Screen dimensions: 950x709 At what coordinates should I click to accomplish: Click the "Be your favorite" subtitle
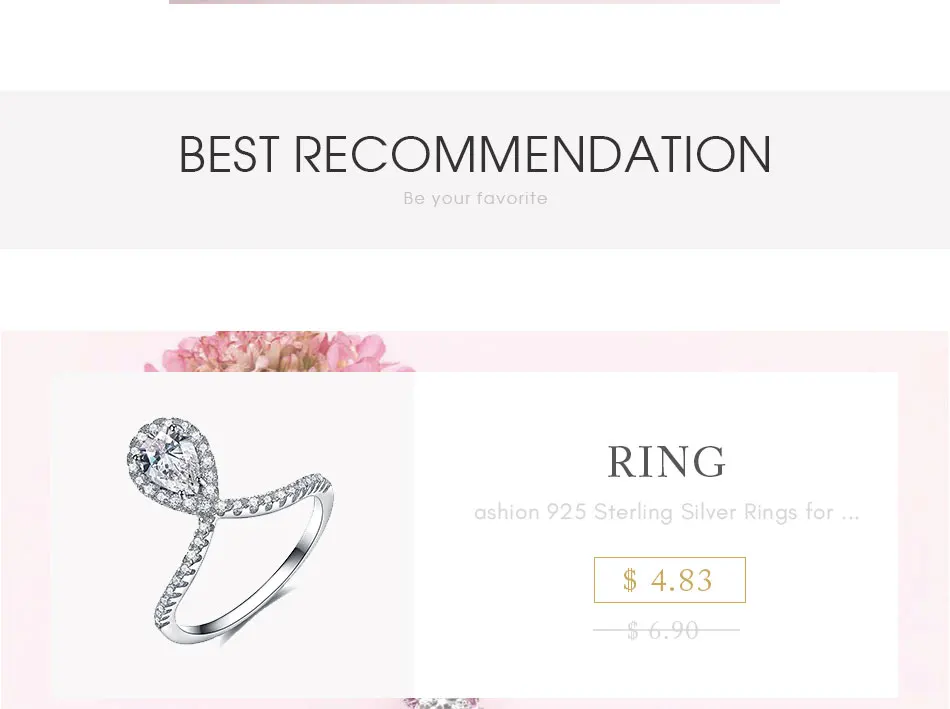(476, 198)
